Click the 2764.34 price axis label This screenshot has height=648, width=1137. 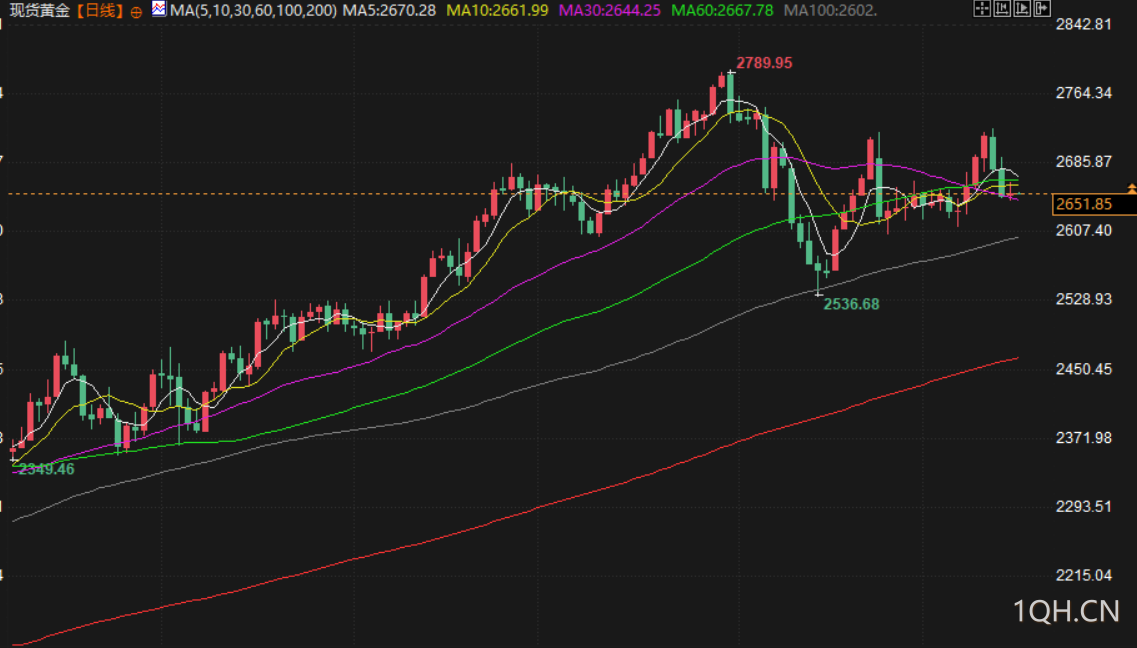[1083, 93]
